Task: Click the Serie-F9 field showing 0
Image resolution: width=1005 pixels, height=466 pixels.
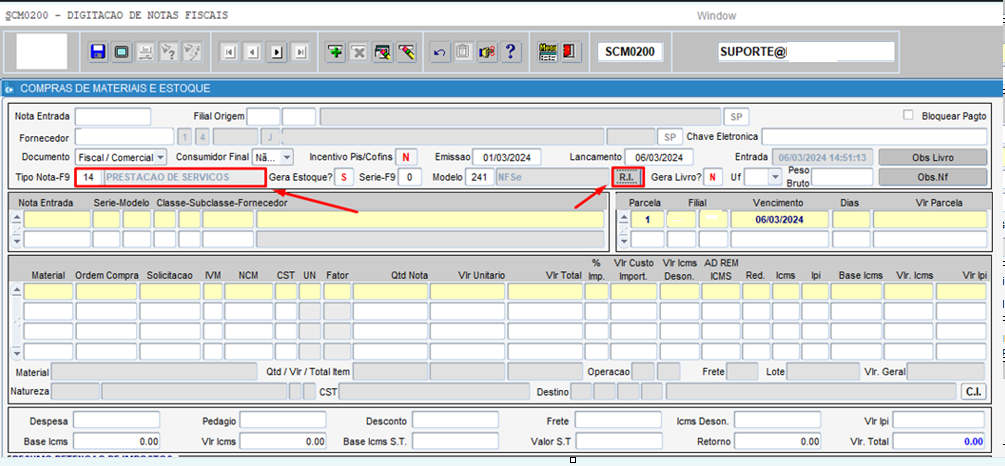Action: point(410,177)
